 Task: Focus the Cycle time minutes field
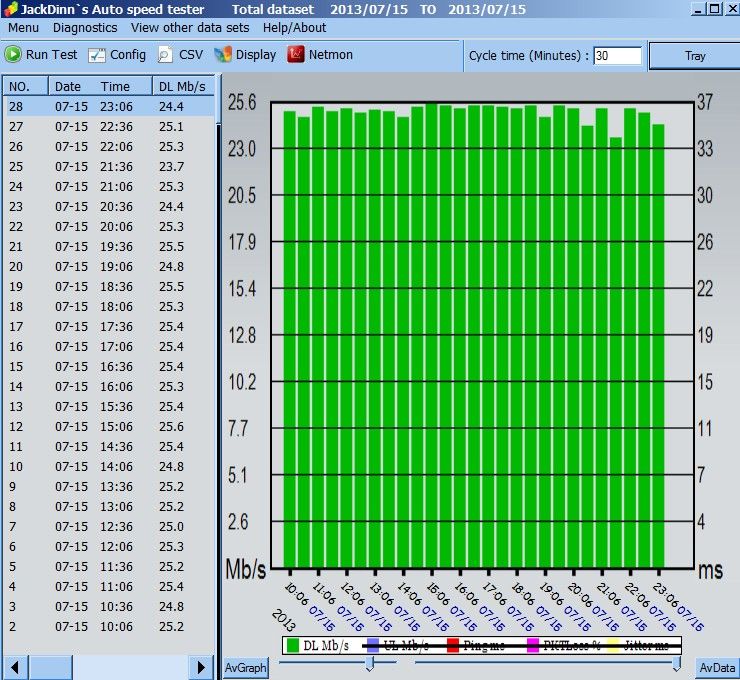click(617, 56)
